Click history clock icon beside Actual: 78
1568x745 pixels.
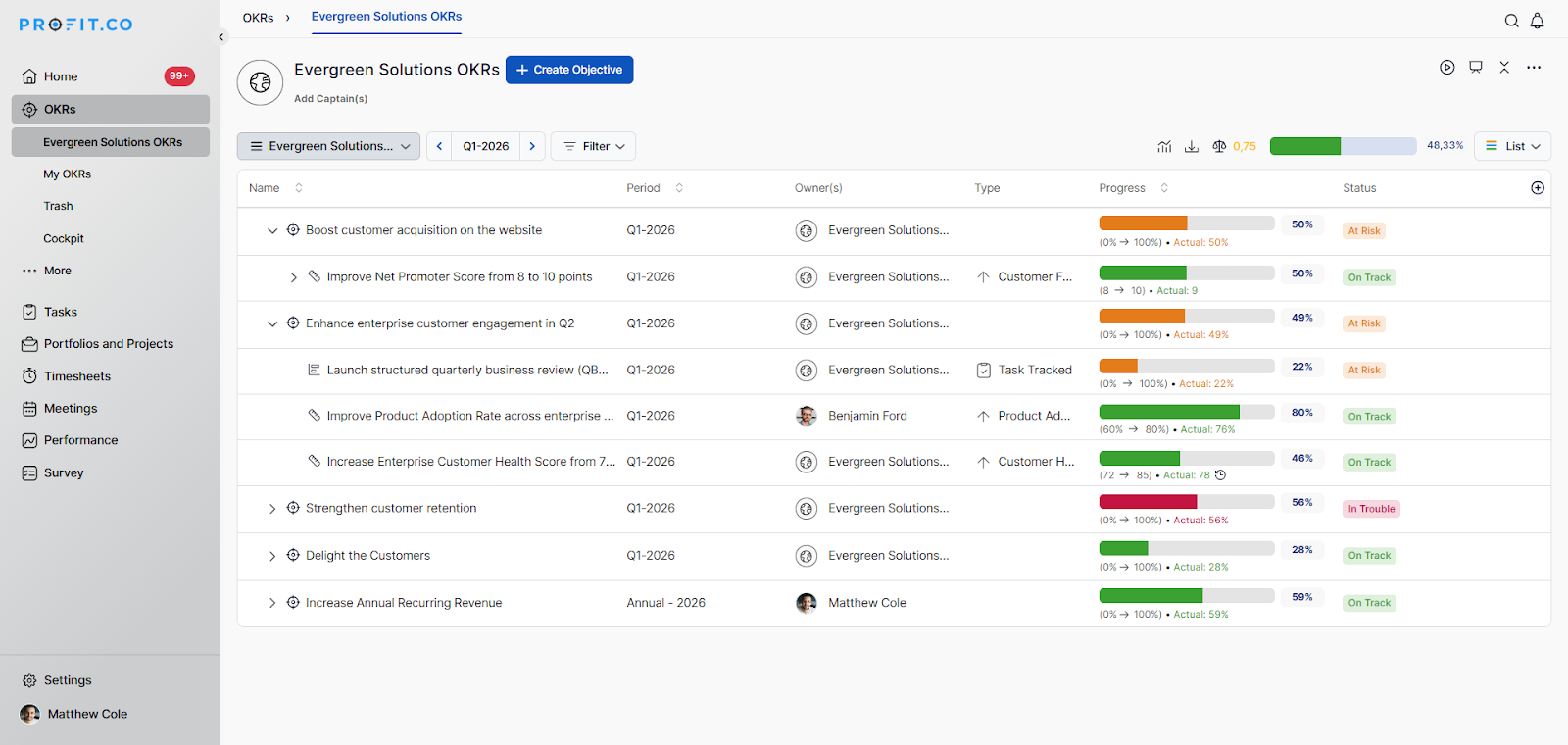[1220, 475]
